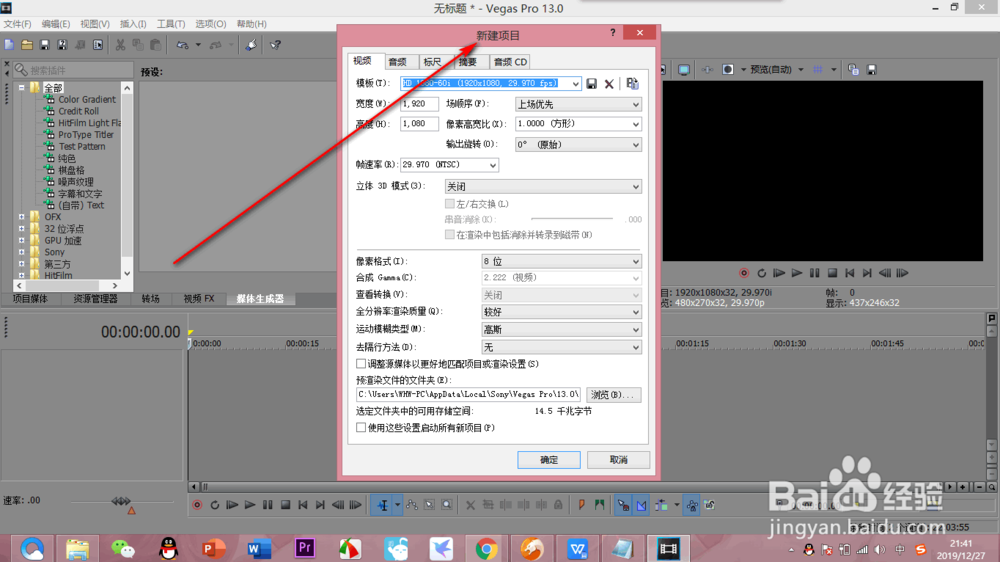
Task: Expand the Sony folder in plugin tree
Action: click(22, 253)
